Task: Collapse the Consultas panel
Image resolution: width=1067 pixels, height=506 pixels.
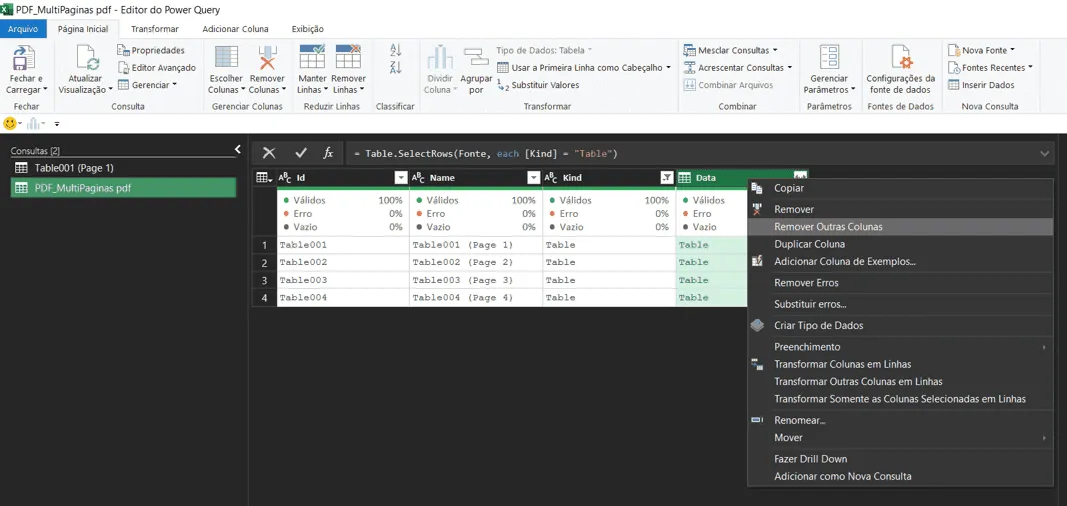Action: pyautogui.click(x=237, y=149)
